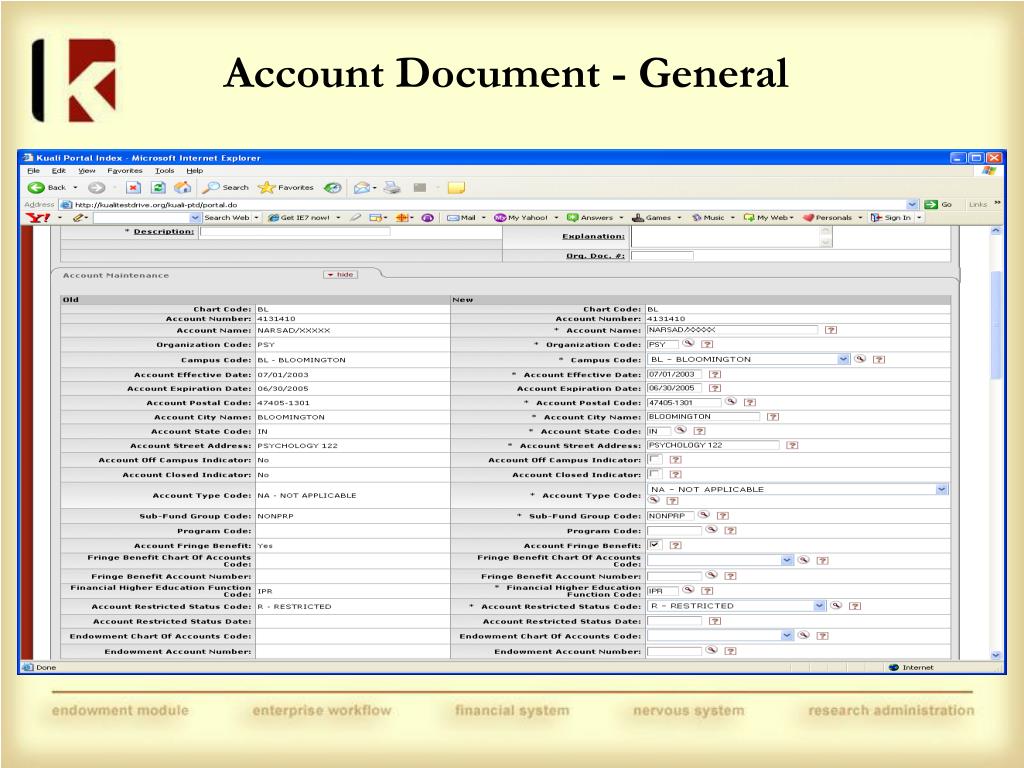Viewport: 1024px width, 768px height.
Task: Click the Account Expiration Date input field
Action: (x=675, y=388)
